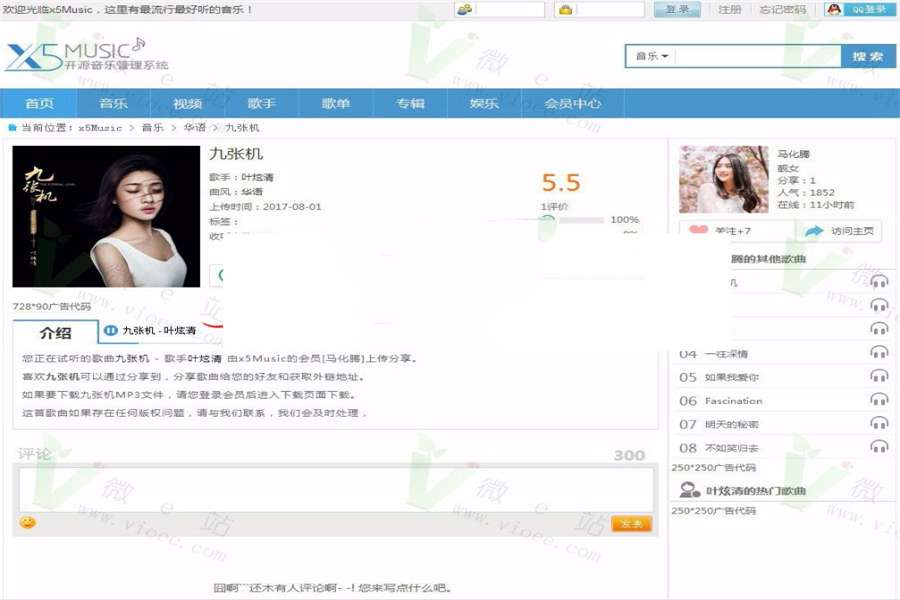Focus the username input field
This screenshot has width=900, height=600.
[510, 9]
